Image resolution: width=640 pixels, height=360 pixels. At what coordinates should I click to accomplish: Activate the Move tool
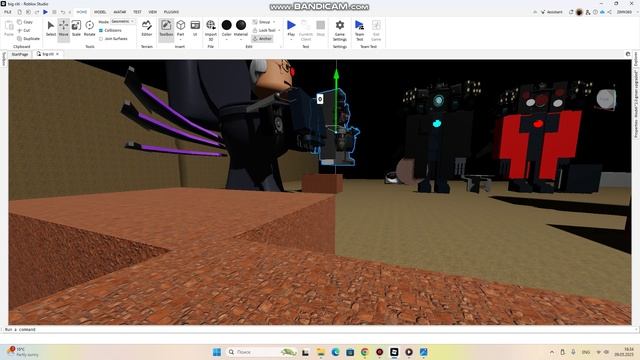click(x=63, y=29)
